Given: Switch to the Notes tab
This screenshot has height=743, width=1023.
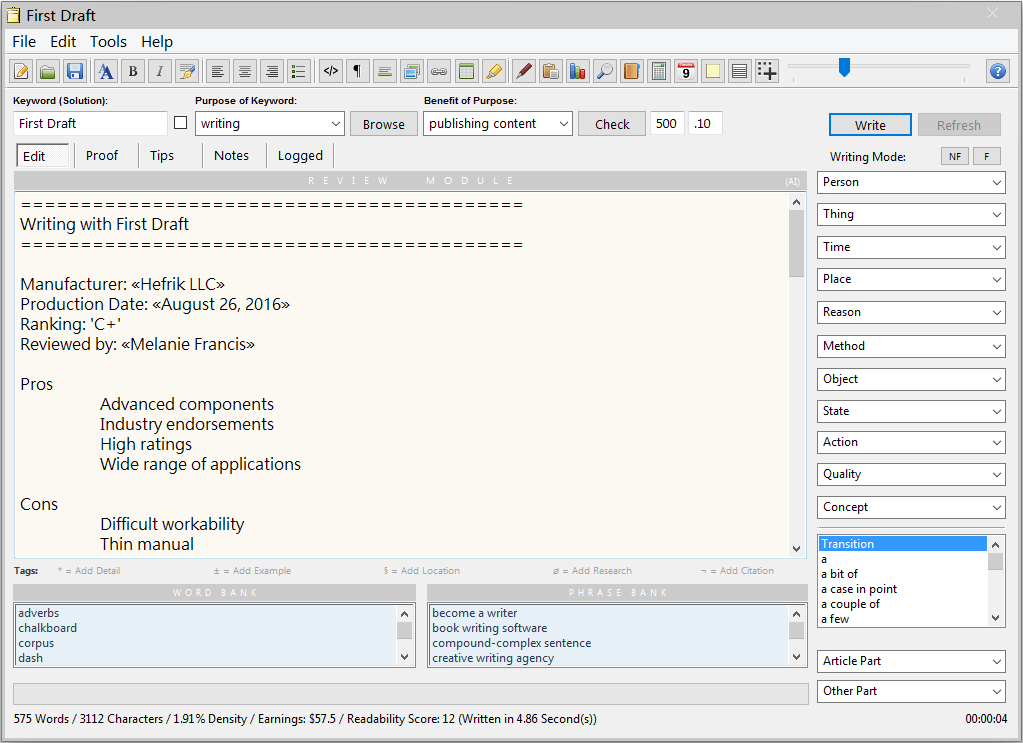Looking at the screenshot, I should [x=232, y=156].
